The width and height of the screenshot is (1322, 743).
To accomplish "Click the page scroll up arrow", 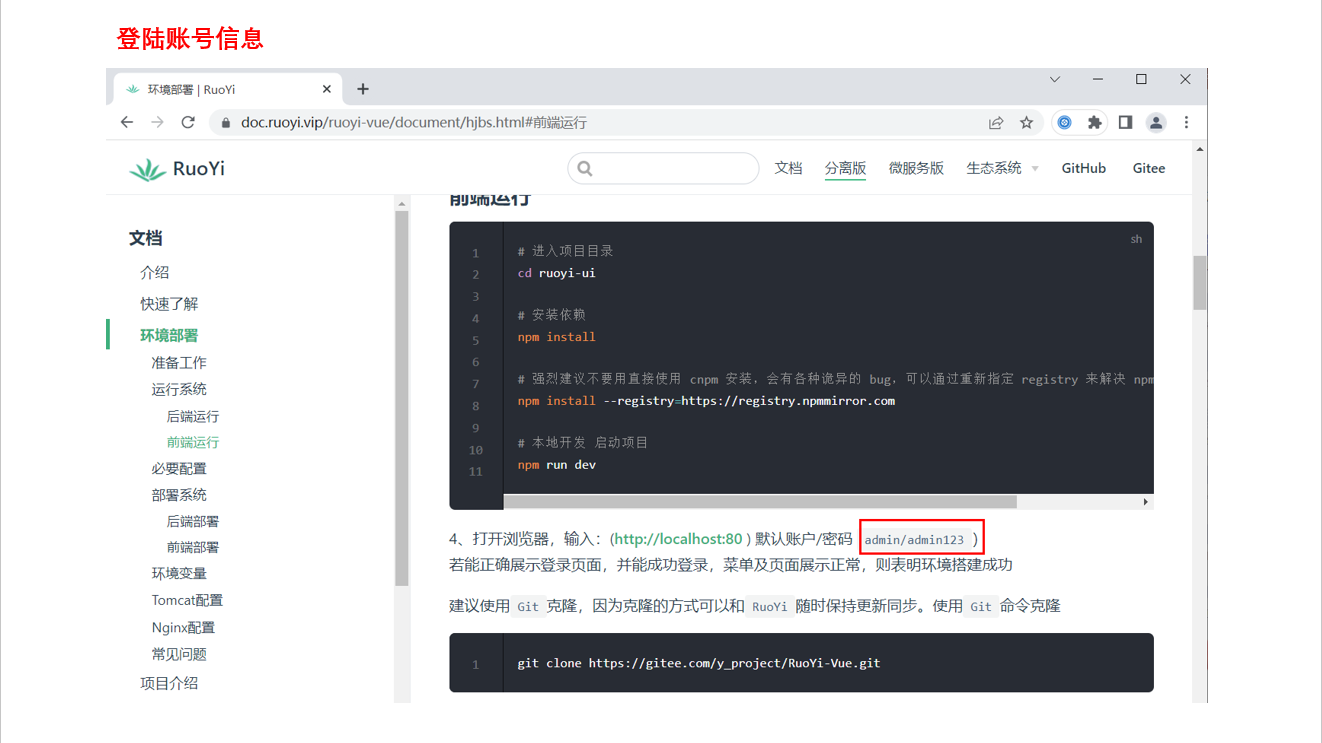I will tap(1199, 149).
